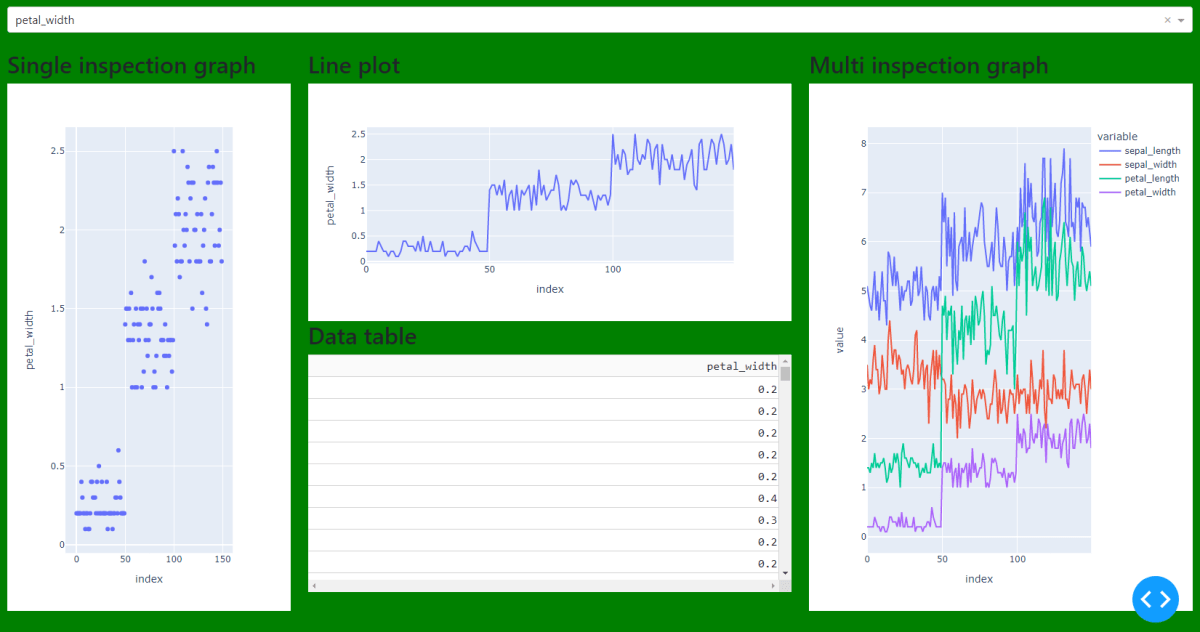
Task: Click the petal_width y-axis title on line plot
Action: coord(330,195)
